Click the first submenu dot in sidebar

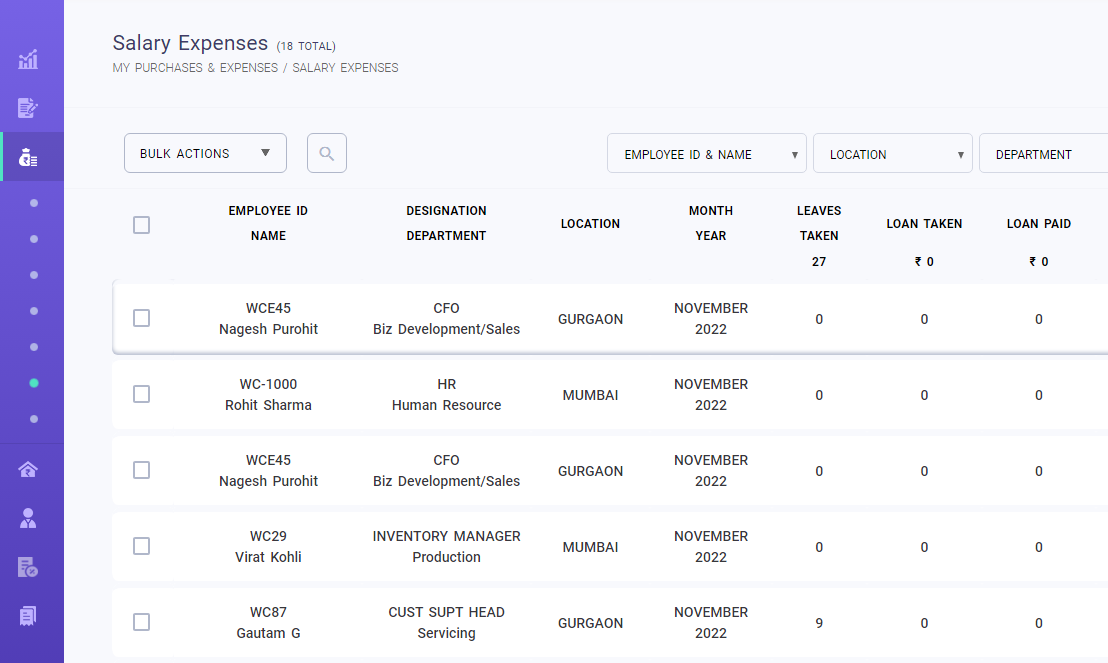coord(34,203)
